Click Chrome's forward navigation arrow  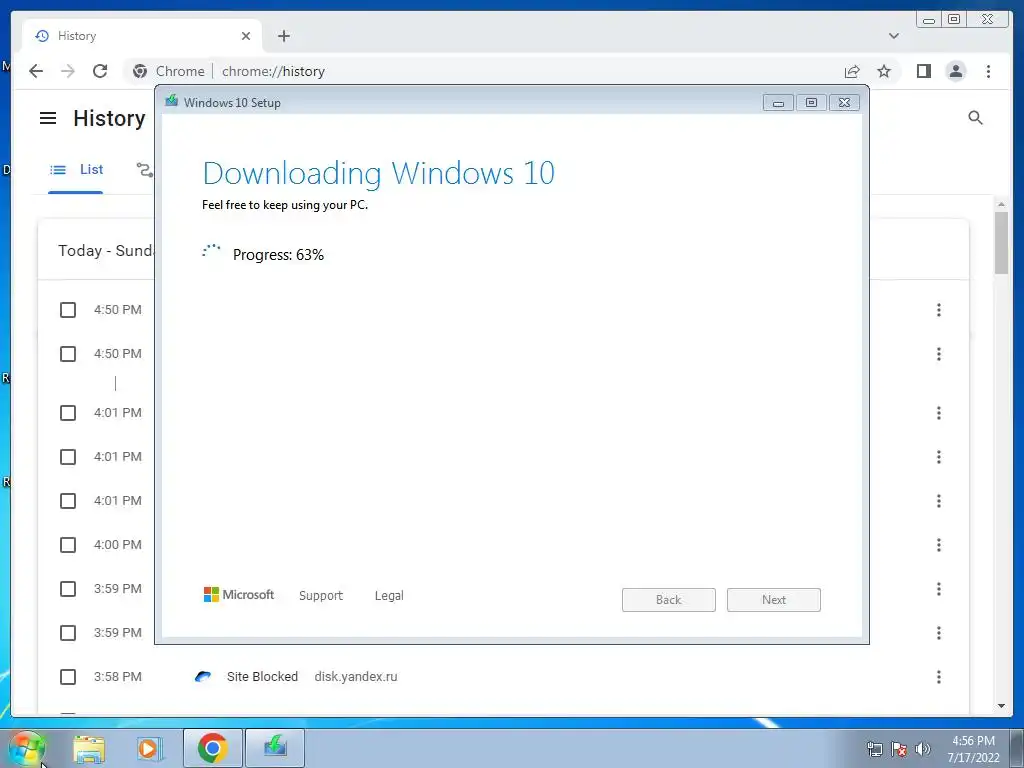pos(67,71)
